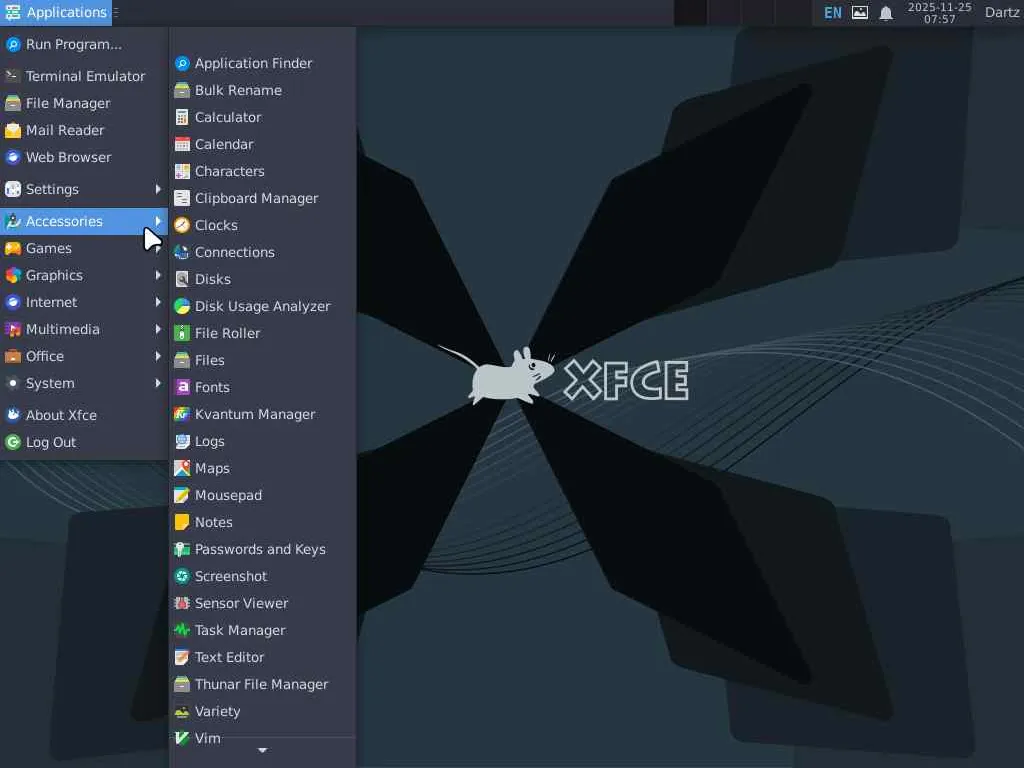Launch Bulk Rename via its icon
This screenshot has height=768, width=1024.
click(182, 90)
